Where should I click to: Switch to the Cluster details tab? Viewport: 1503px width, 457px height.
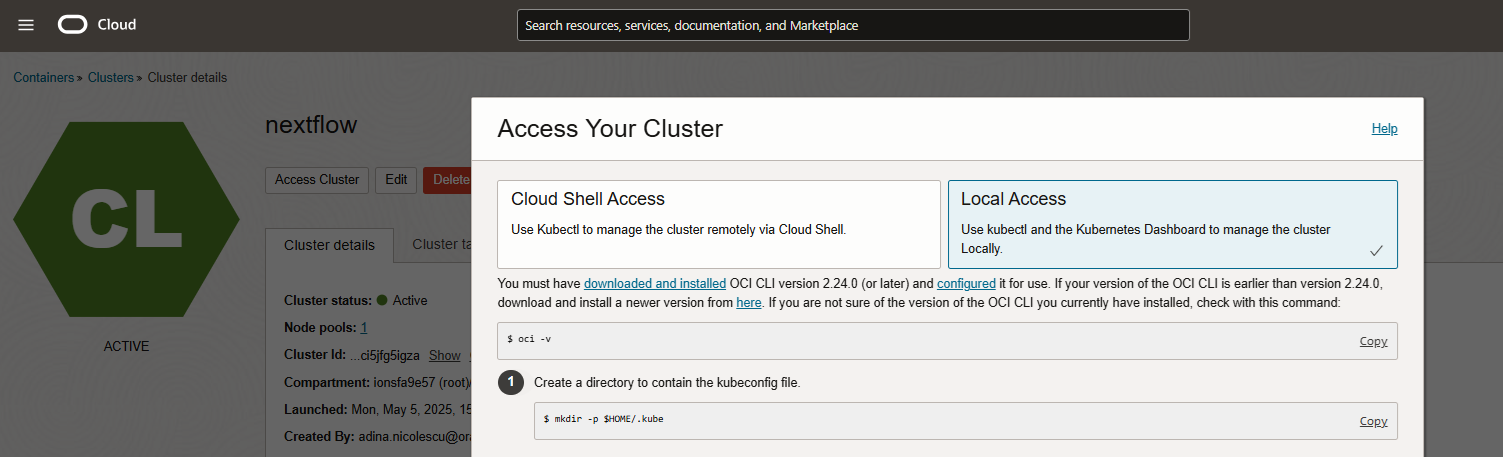[x=329, y=245]
